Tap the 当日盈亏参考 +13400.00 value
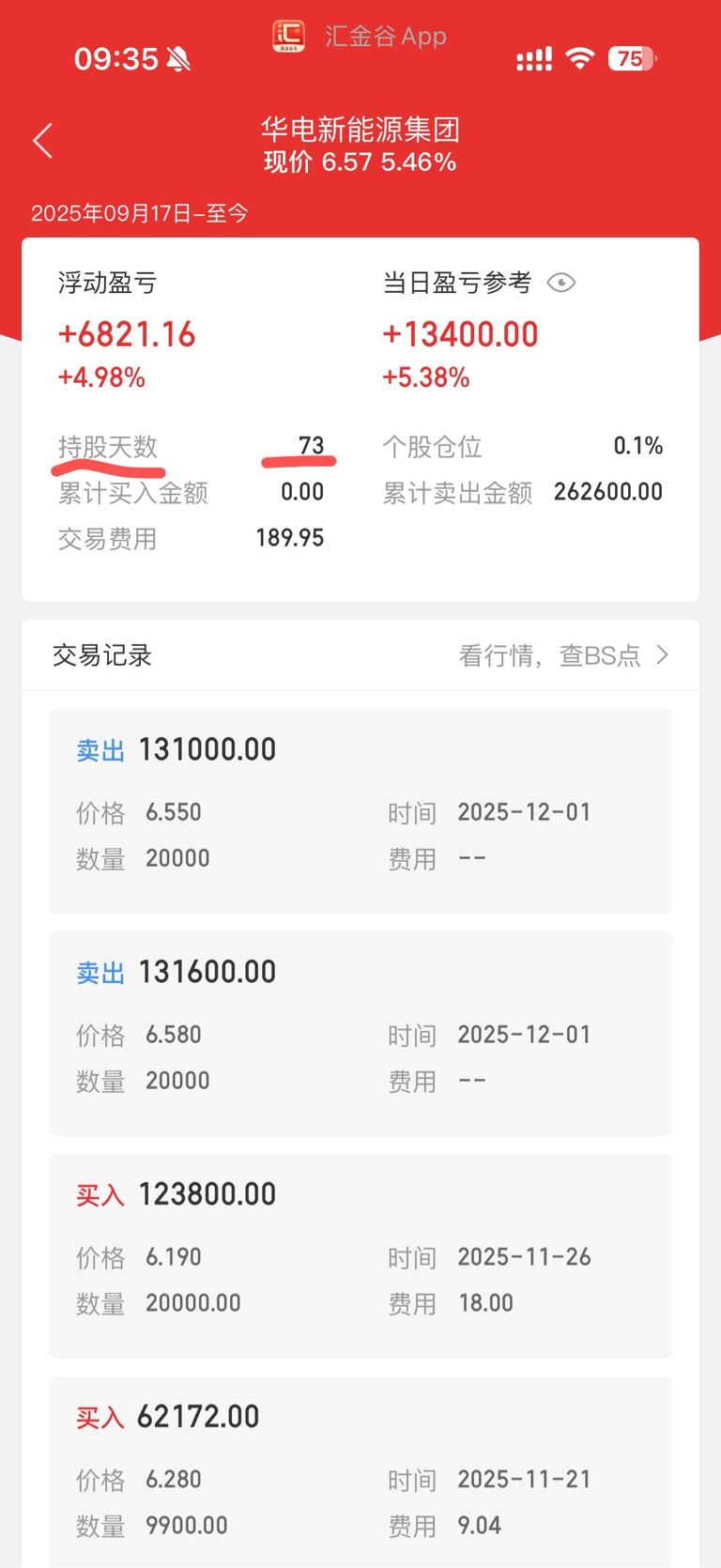The width and height of the screenshot is (721, 1568). click(x=460, y=334)
